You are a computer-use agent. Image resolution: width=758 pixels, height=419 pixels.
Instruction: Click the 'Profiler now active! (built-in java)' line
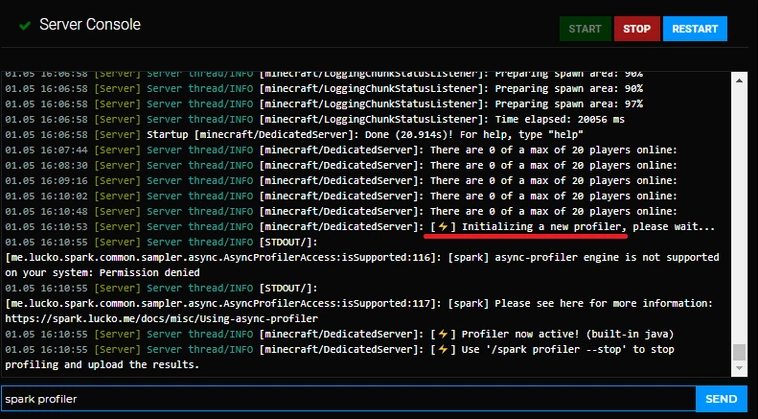click(339, 334)
